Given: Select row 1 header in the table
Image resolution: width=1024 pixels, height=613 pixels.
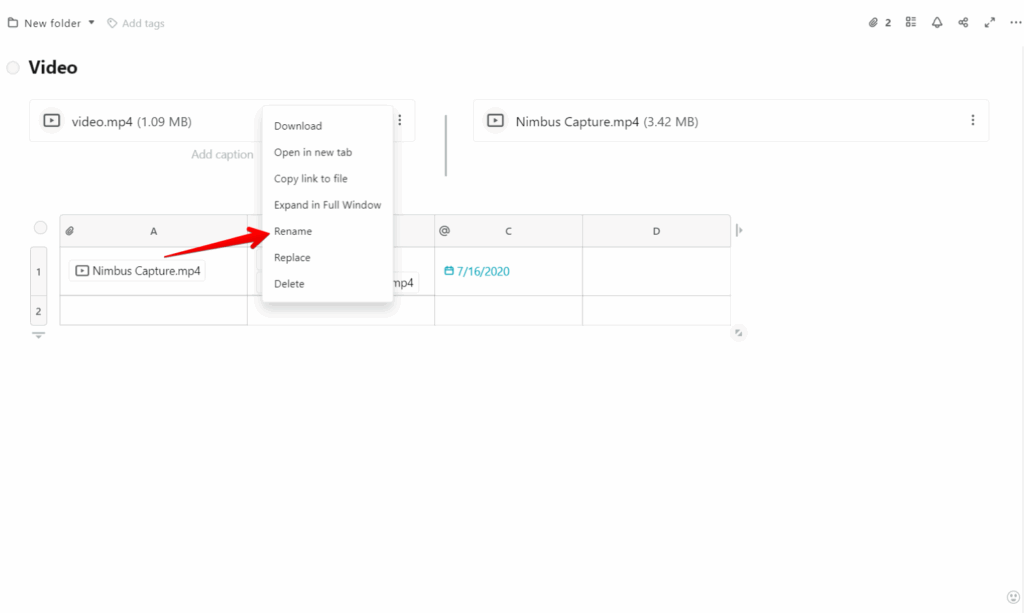Looking at the screenshot, I should (39, 271).
